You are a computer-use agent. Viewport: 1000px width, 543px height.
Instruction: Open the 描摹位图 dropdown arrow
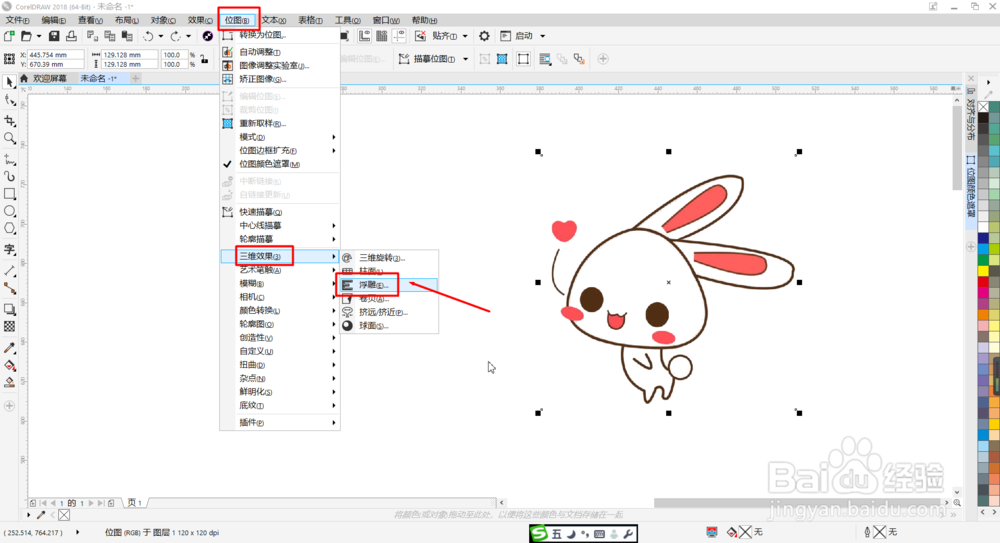pyautogui.click(x=465, y=59)
